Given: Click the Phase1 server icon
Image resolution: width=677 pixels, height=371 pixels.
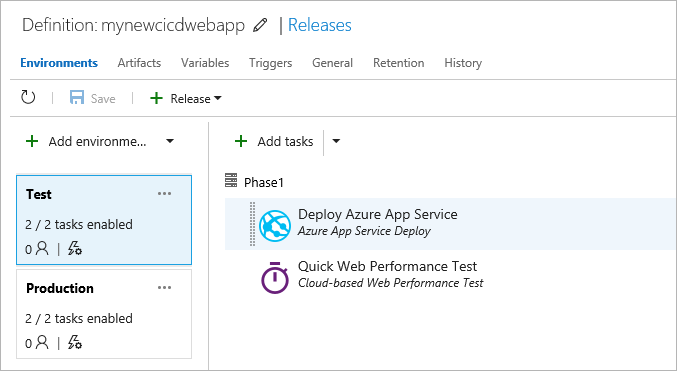Looking at the screenshot, I should click(231, 180).
